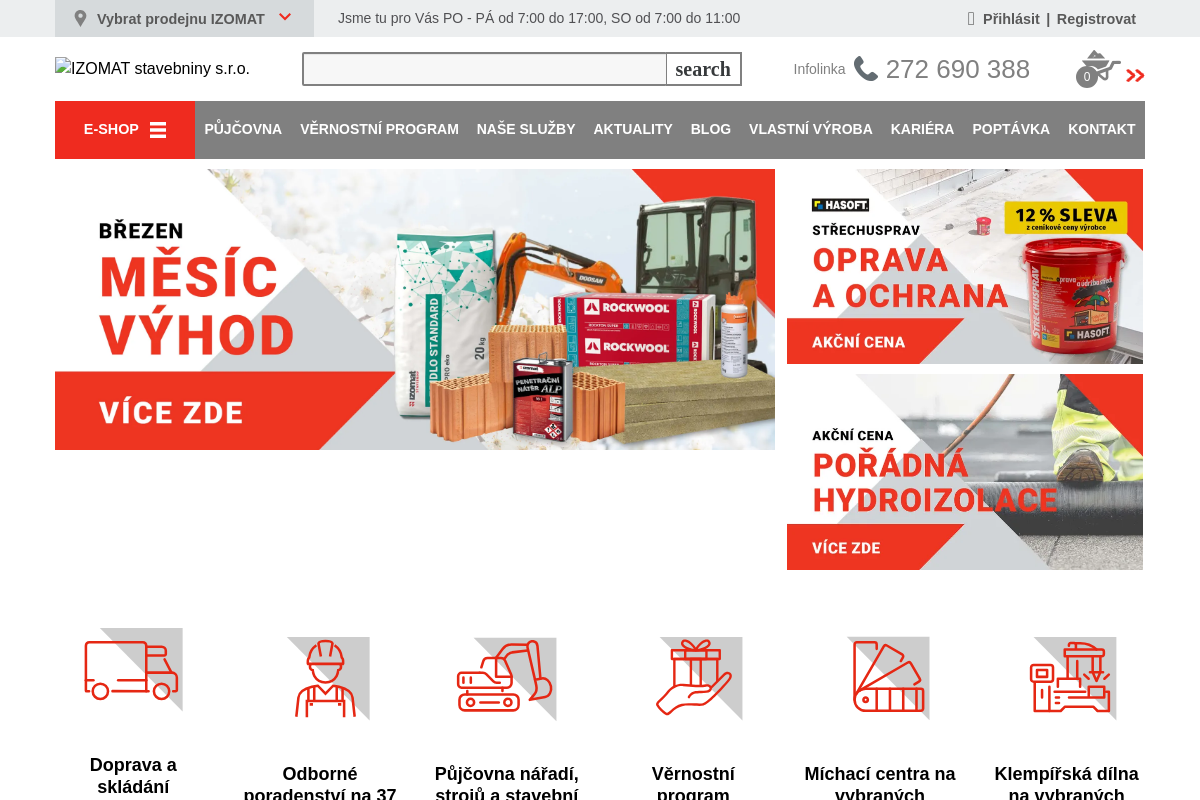Click the Věrnostní program heading below icons
The width and height of the screenshot is (1200, 800).
693,784
